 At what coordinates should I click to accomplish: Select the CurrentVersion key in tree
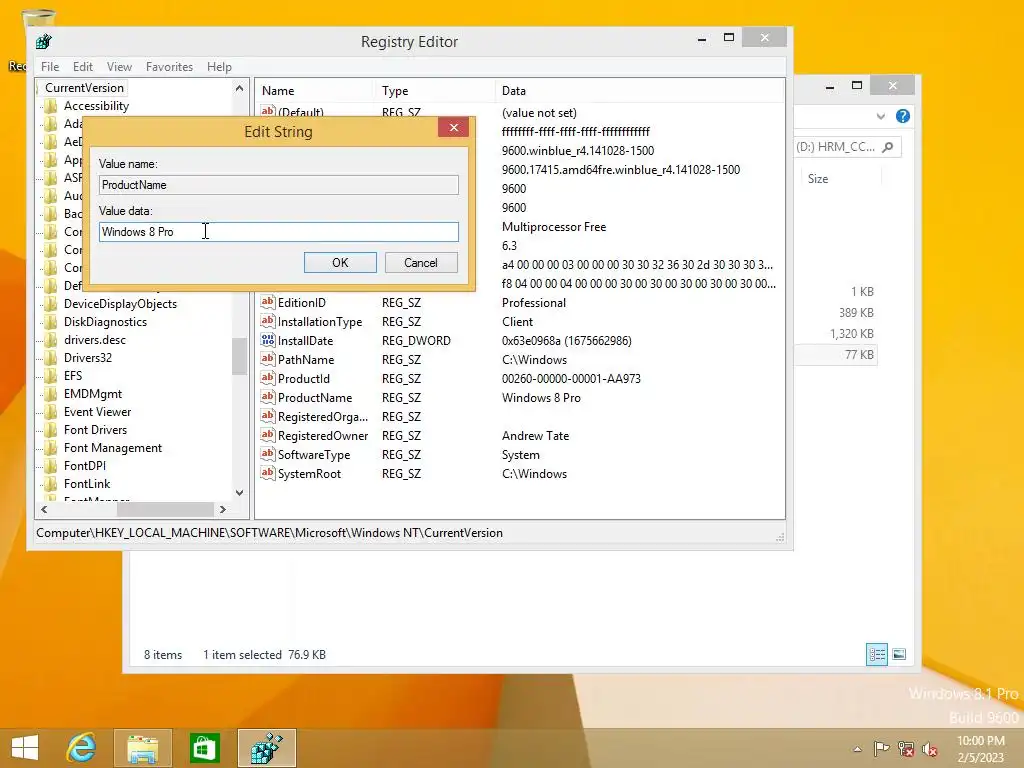(84, 88)
